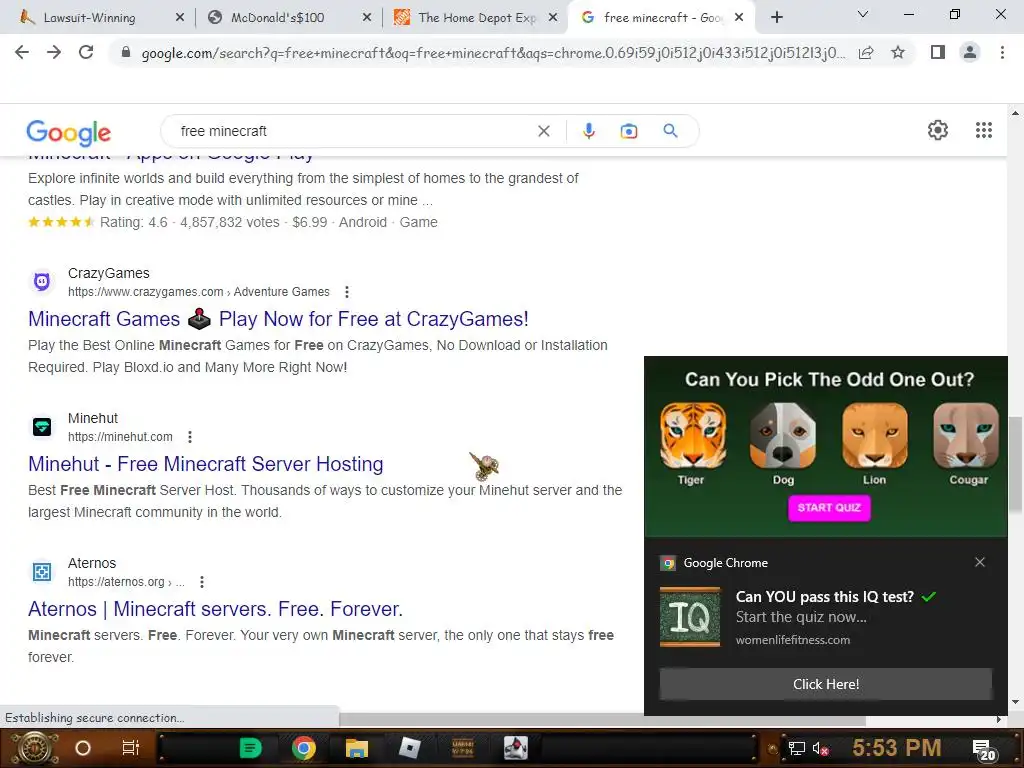1024x768 pixels.
Task: Open Minecraft Games CrazyGames result
Action: pos(278,319)
